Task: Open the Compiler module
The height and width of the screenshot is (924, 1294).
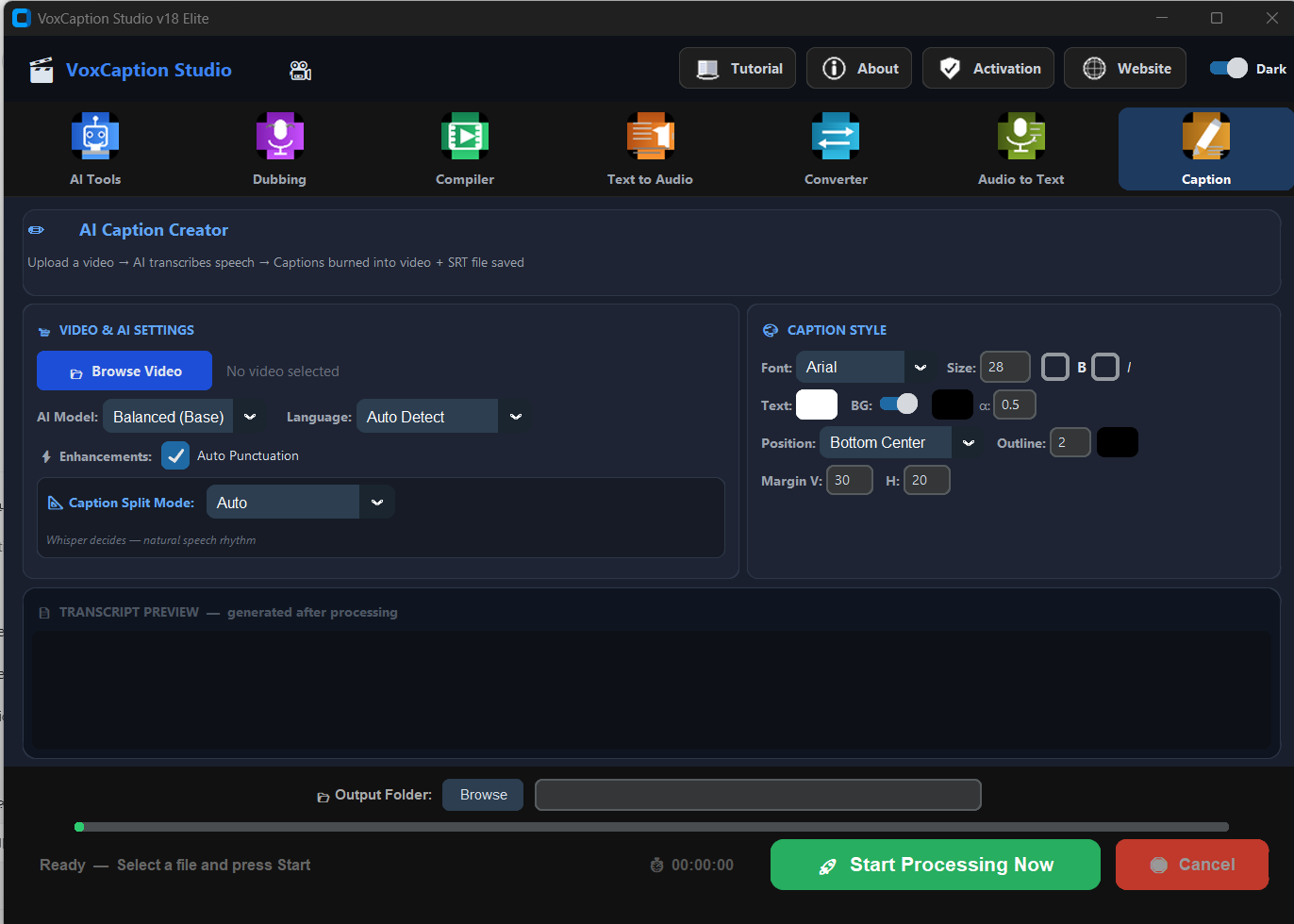Action: 464,148
